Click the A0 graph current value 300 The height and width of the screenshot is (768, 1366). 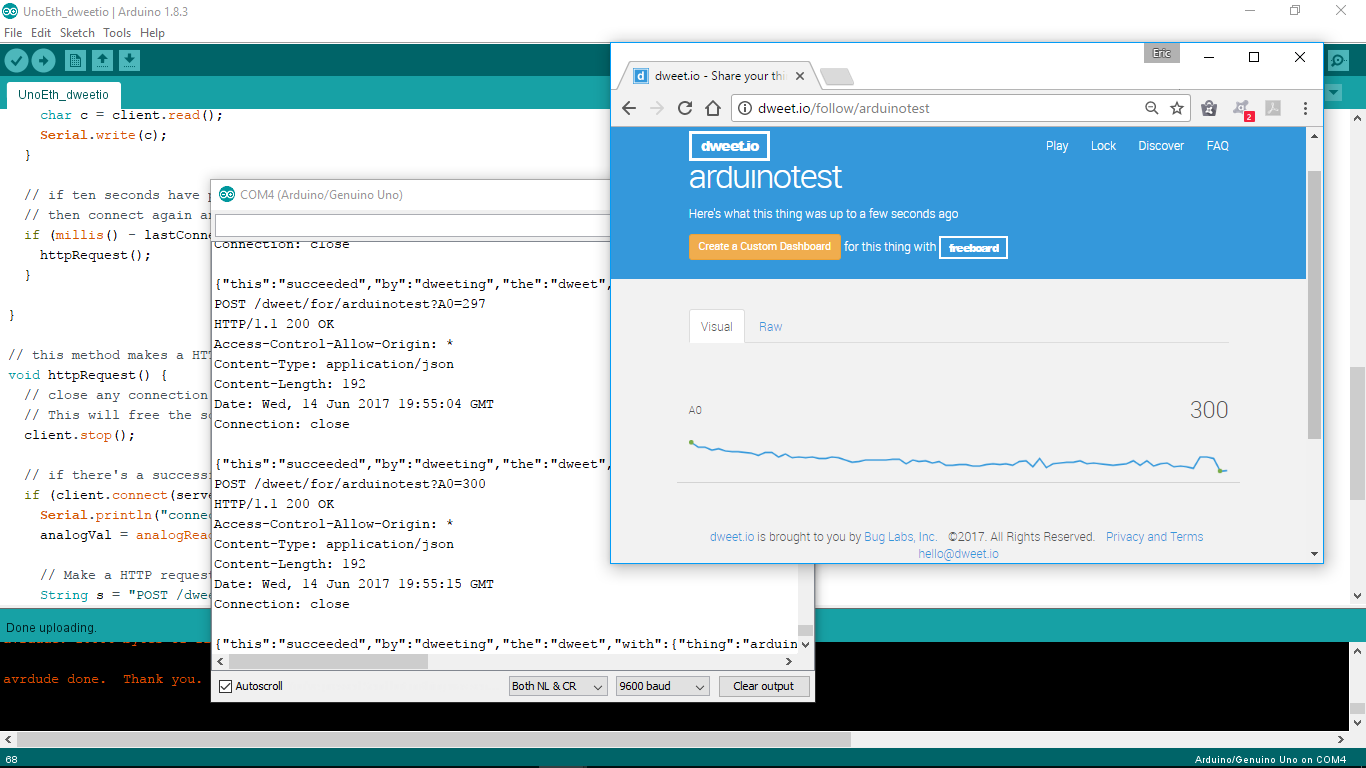point(1208,410)
